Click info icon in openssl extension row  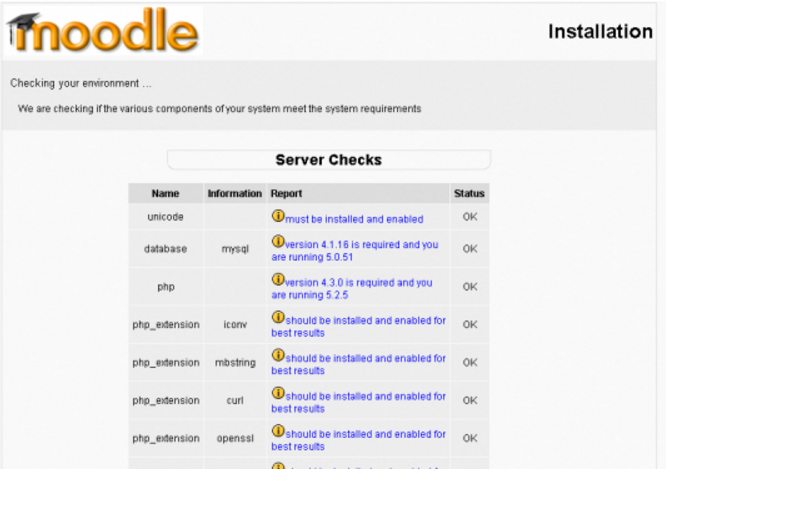coord(278,431)
